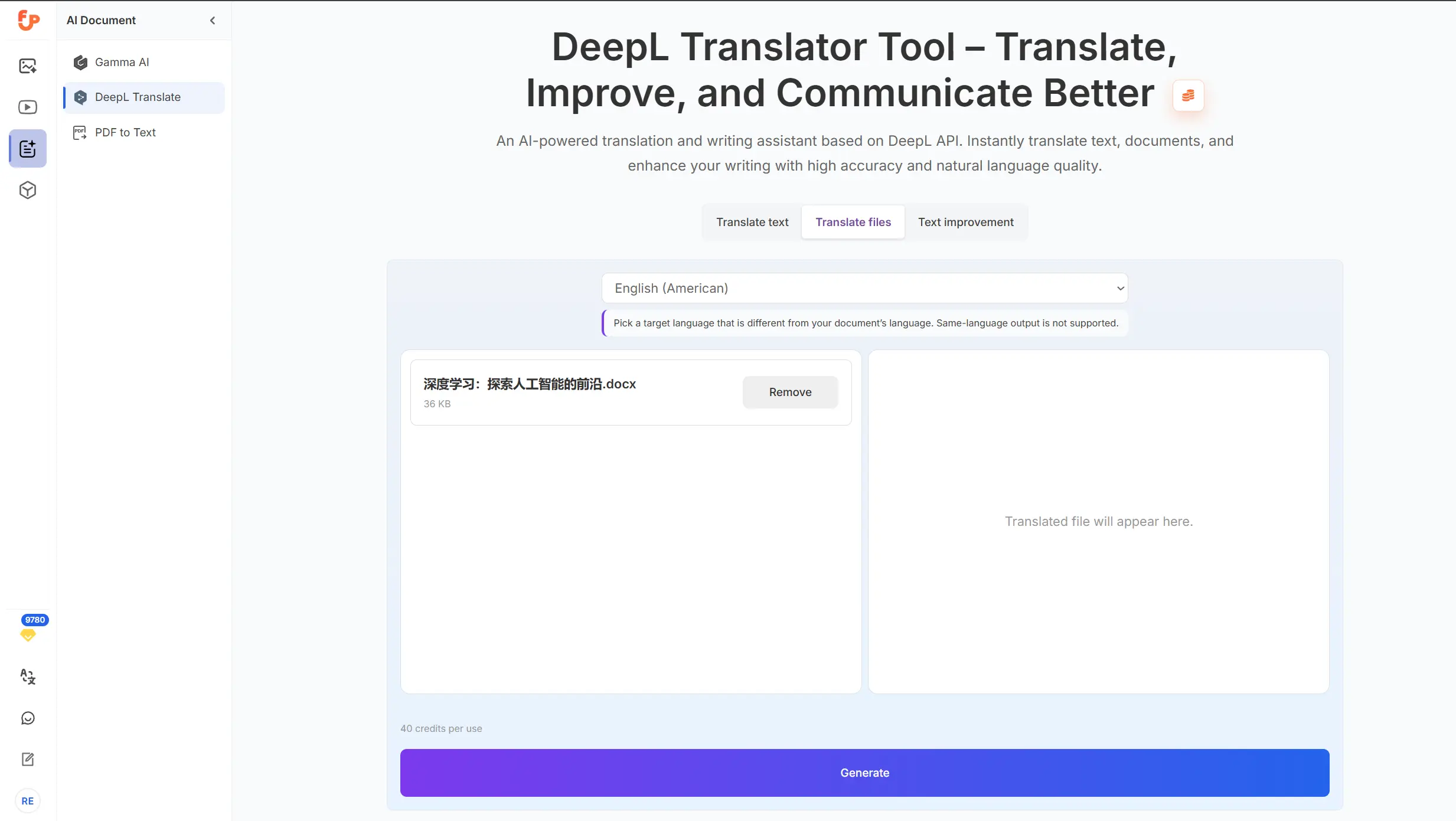Viewport: 1456px width, 821px height.
Task: Open the language translation settings icon
Action: 28,676
